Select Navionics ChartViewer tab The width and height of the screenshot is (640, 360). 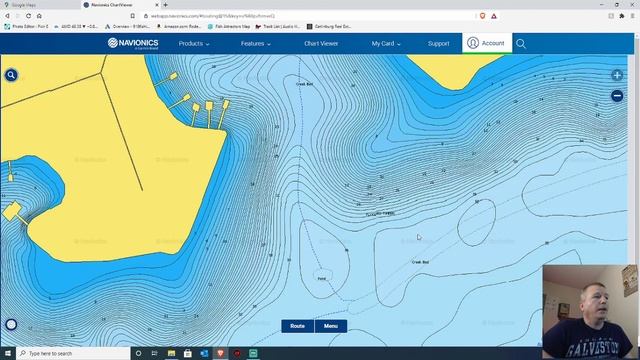click(x=121, y=5)
